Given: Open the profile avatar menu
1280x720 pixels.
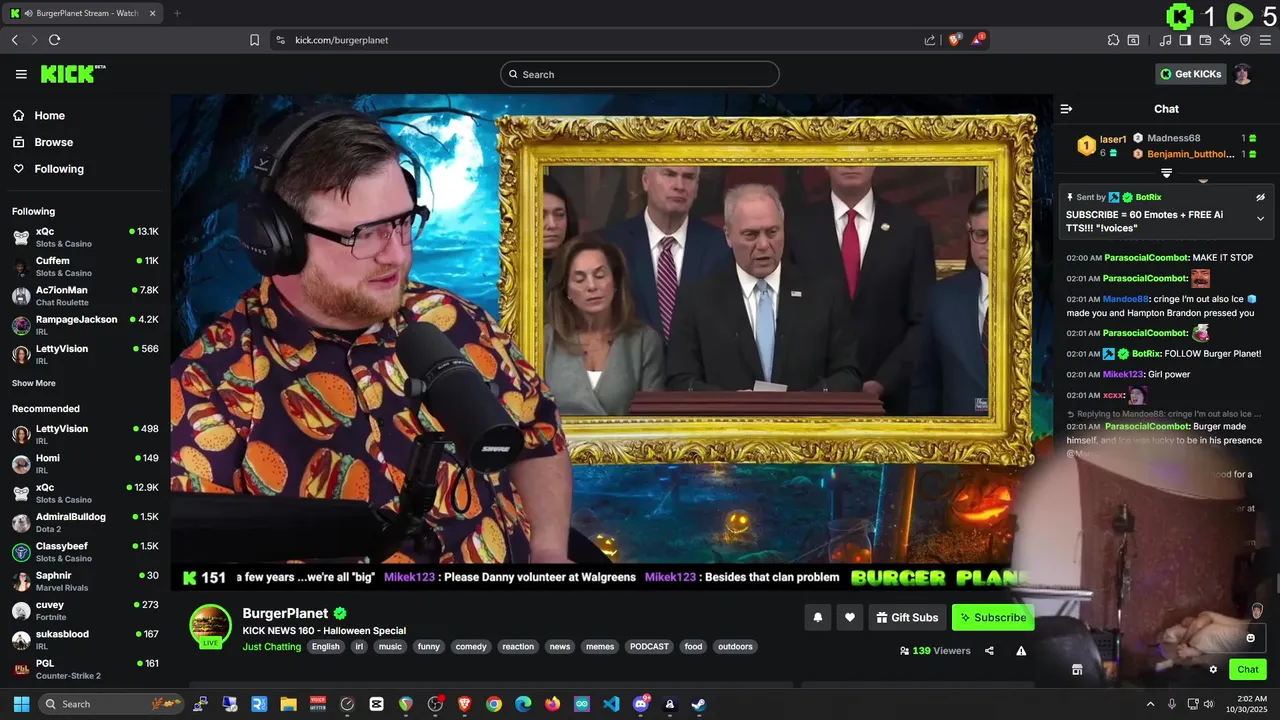Looking at the screenshot, I should point(1242,74).
